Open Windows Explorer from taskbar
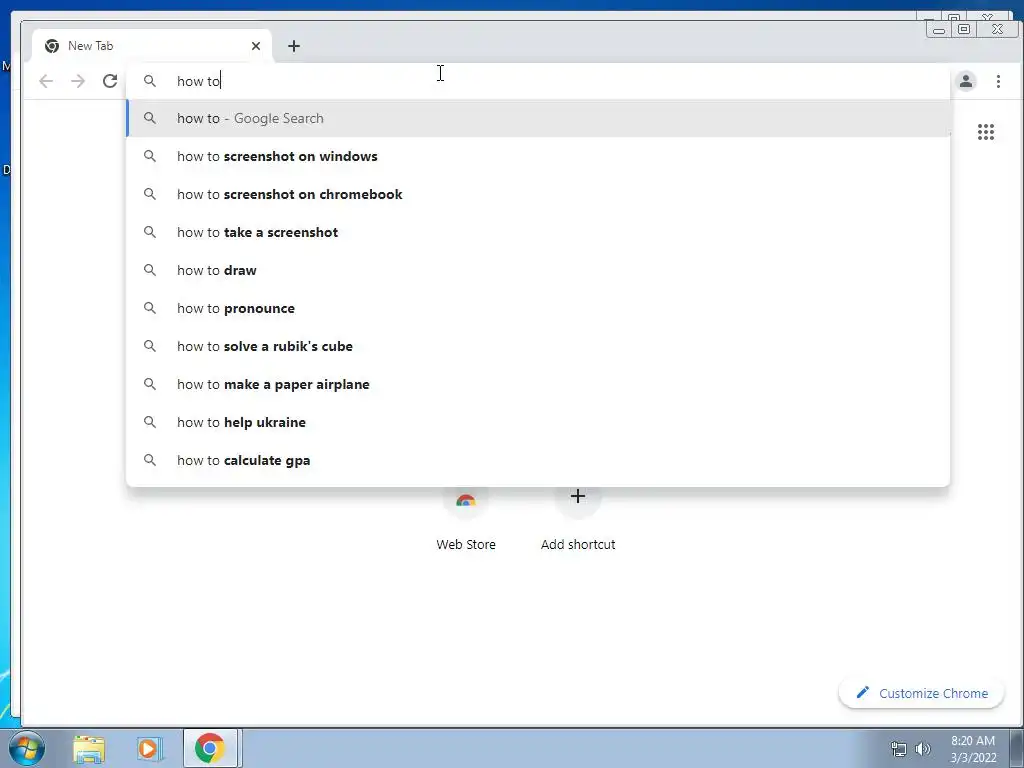The height and width of the screenshot is (768, 1024). (x=89, y=748)
